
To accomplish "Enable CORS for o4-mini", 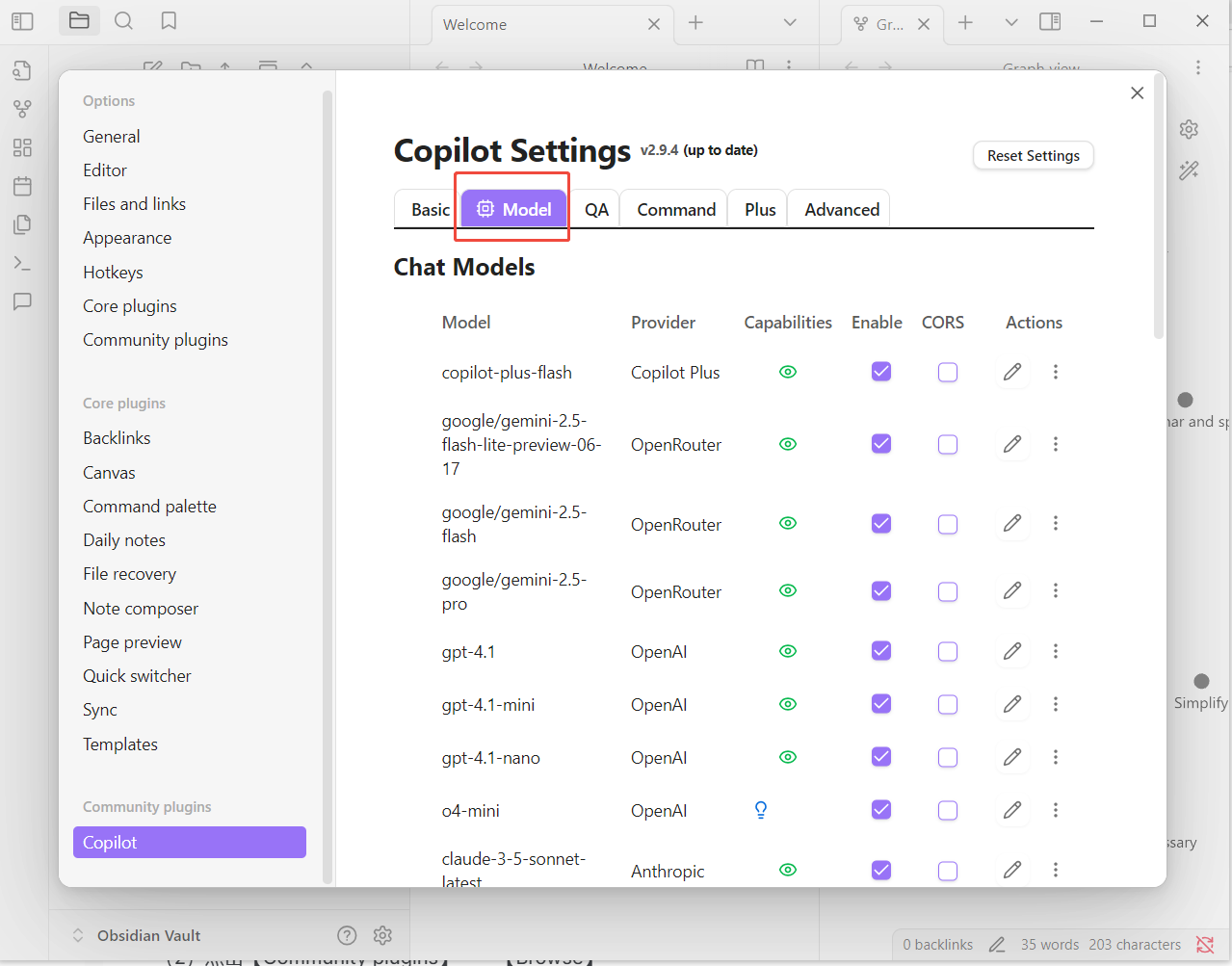I will 948,810.
